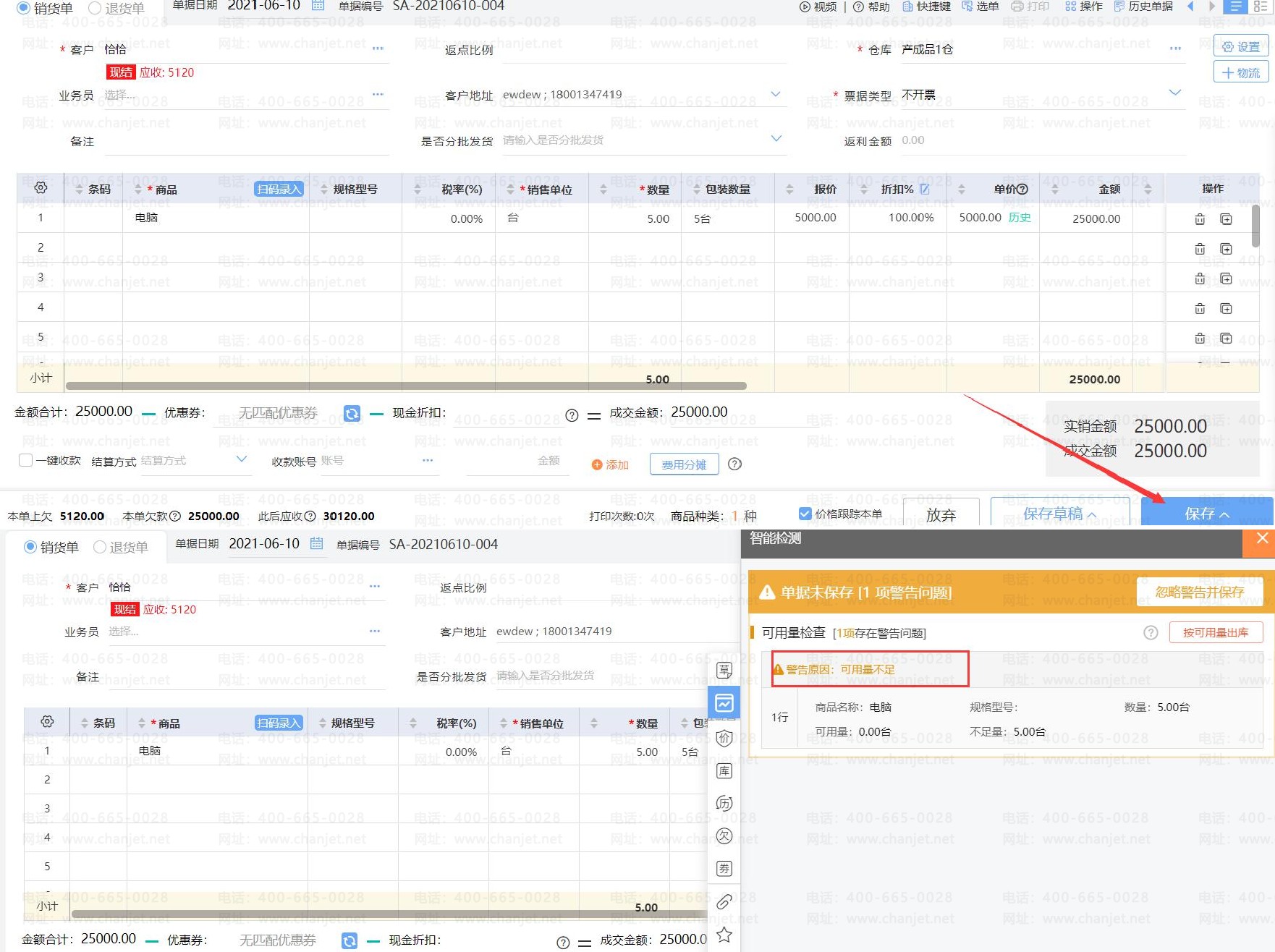Click the star favorite icon in sidebar
Image resolution: width=1275 pixels, height=952 pixels.
click(724, 935)
